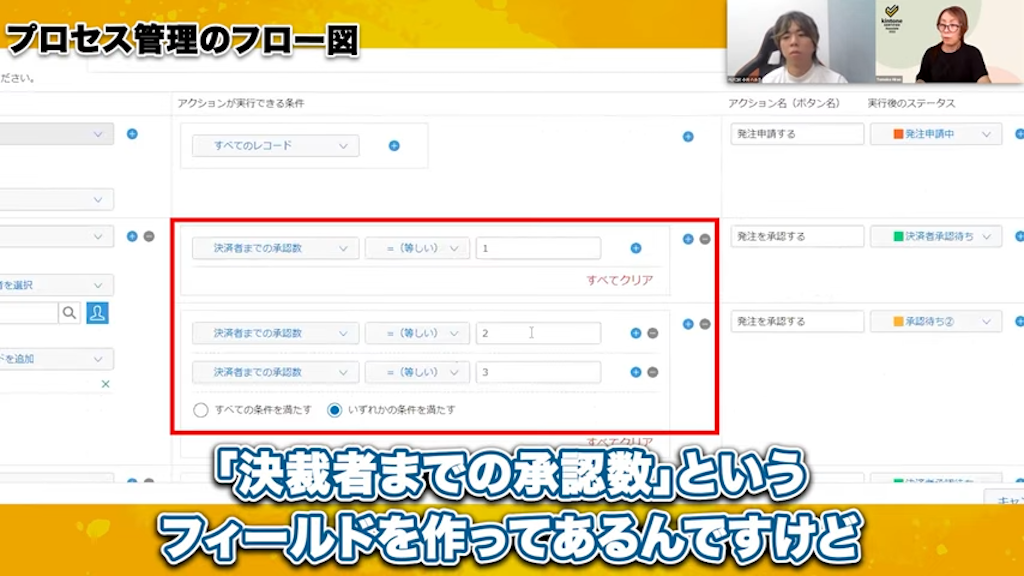Open the すべてのレコード condition dropdown
Image resolution: width=1024 pixels, height=576 pixels.
pyautogui.click(x=273, y=145)
